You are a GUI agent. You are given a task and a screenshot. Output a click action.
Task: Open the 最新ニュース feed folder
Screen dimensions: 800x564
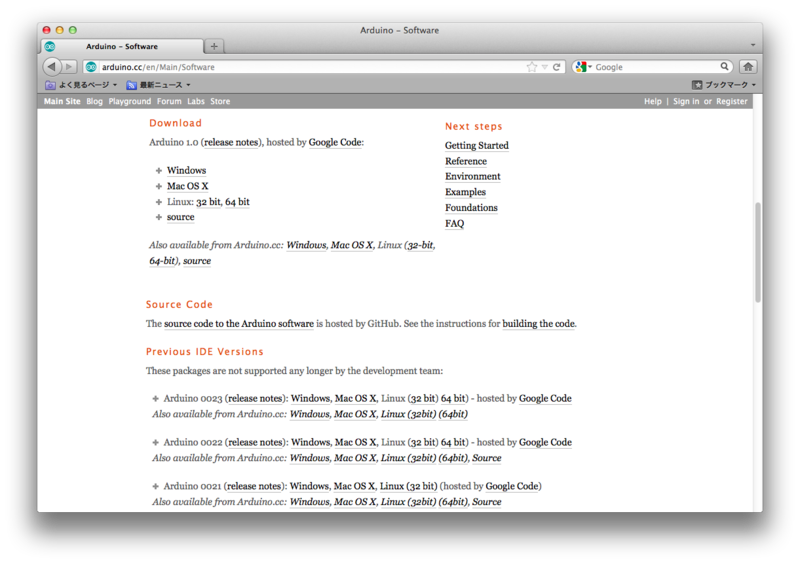(x=158, y=85)
